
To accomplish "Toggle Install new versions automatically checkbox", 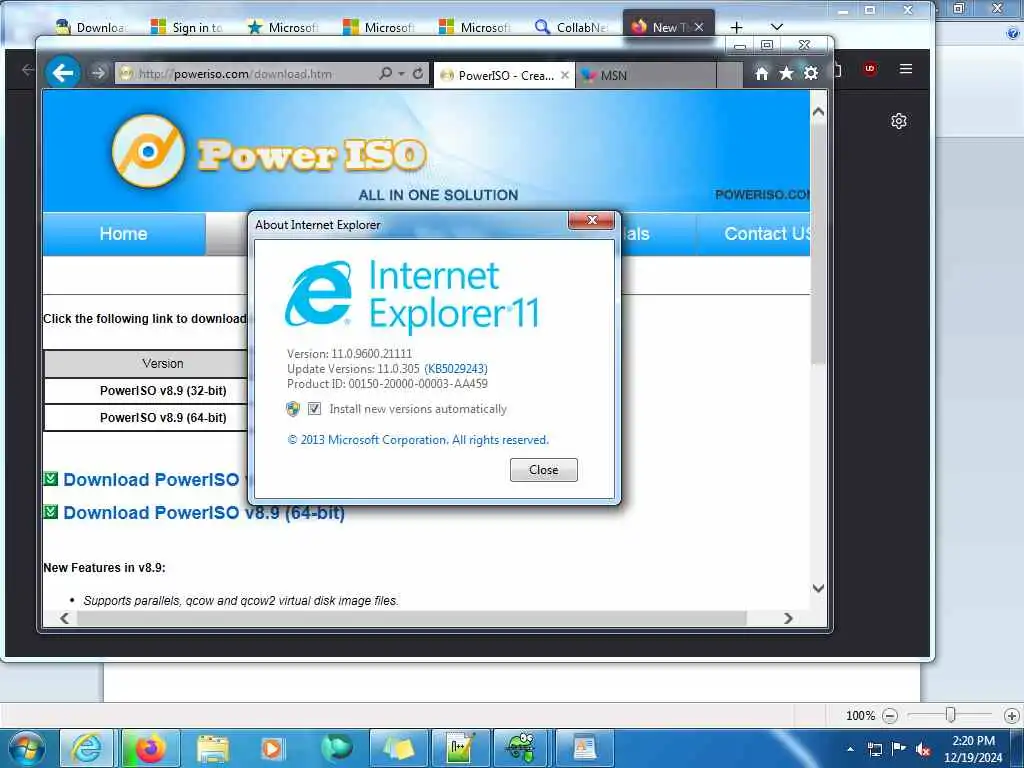I will click(x=314, y=409).
